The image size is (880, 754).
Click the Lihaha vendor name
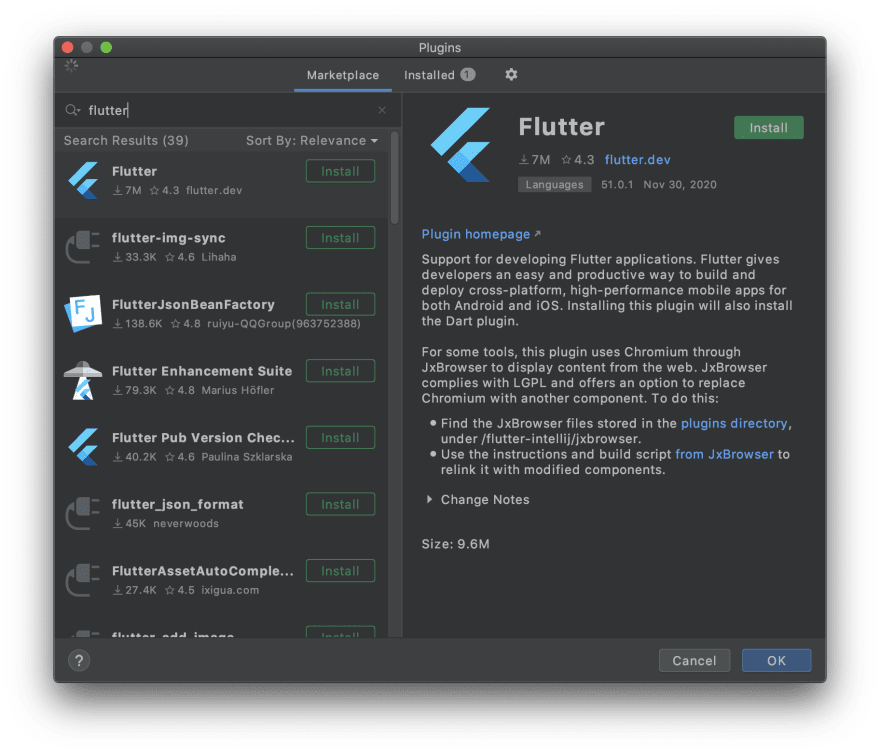219,257
